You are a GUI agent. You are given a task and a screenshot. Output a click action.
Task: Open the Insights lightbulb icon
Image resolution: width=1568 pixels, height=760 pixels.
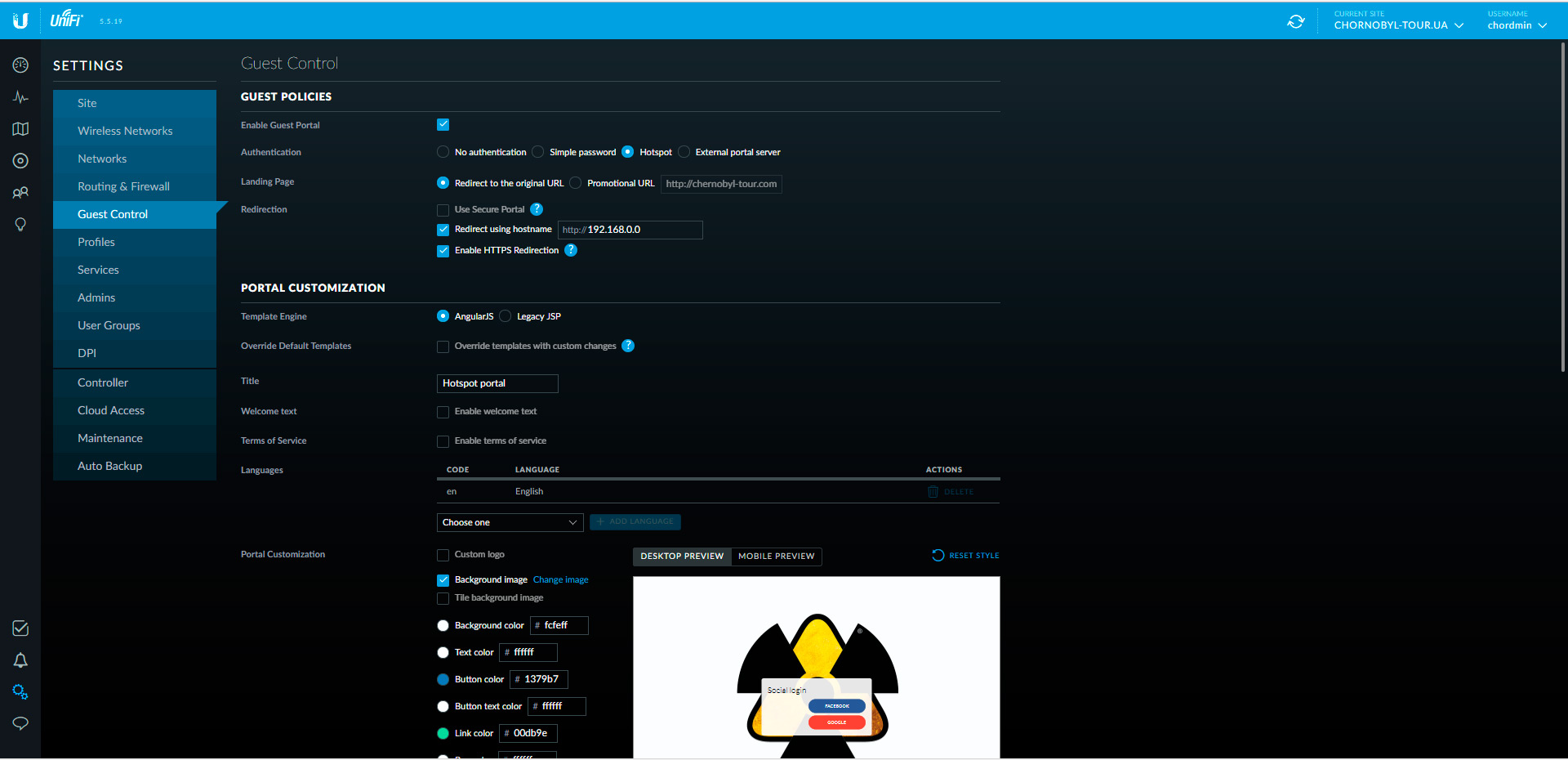coord(20,225)
